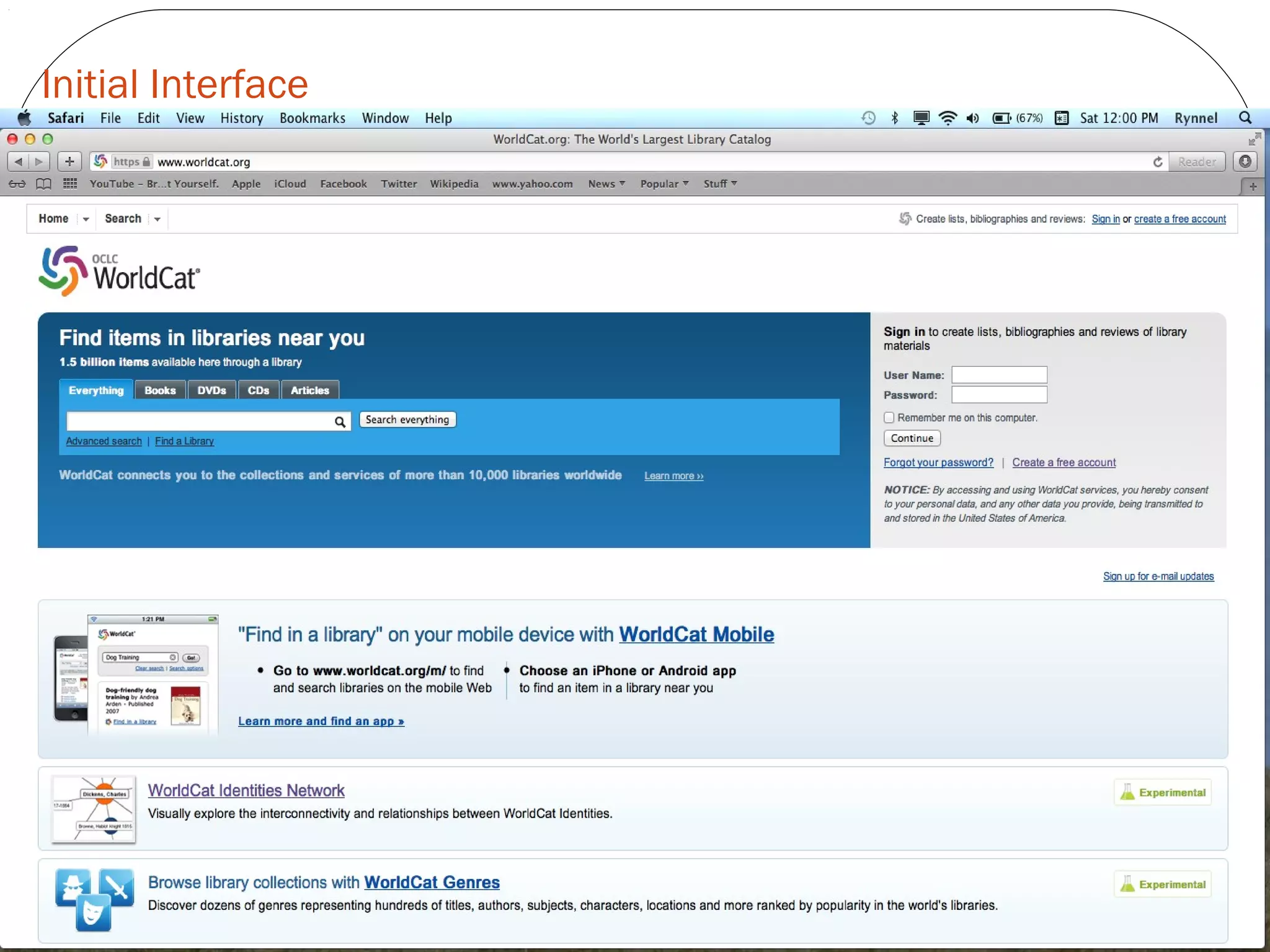
Task: Go back with Safari back arrow
Action: 18,162
